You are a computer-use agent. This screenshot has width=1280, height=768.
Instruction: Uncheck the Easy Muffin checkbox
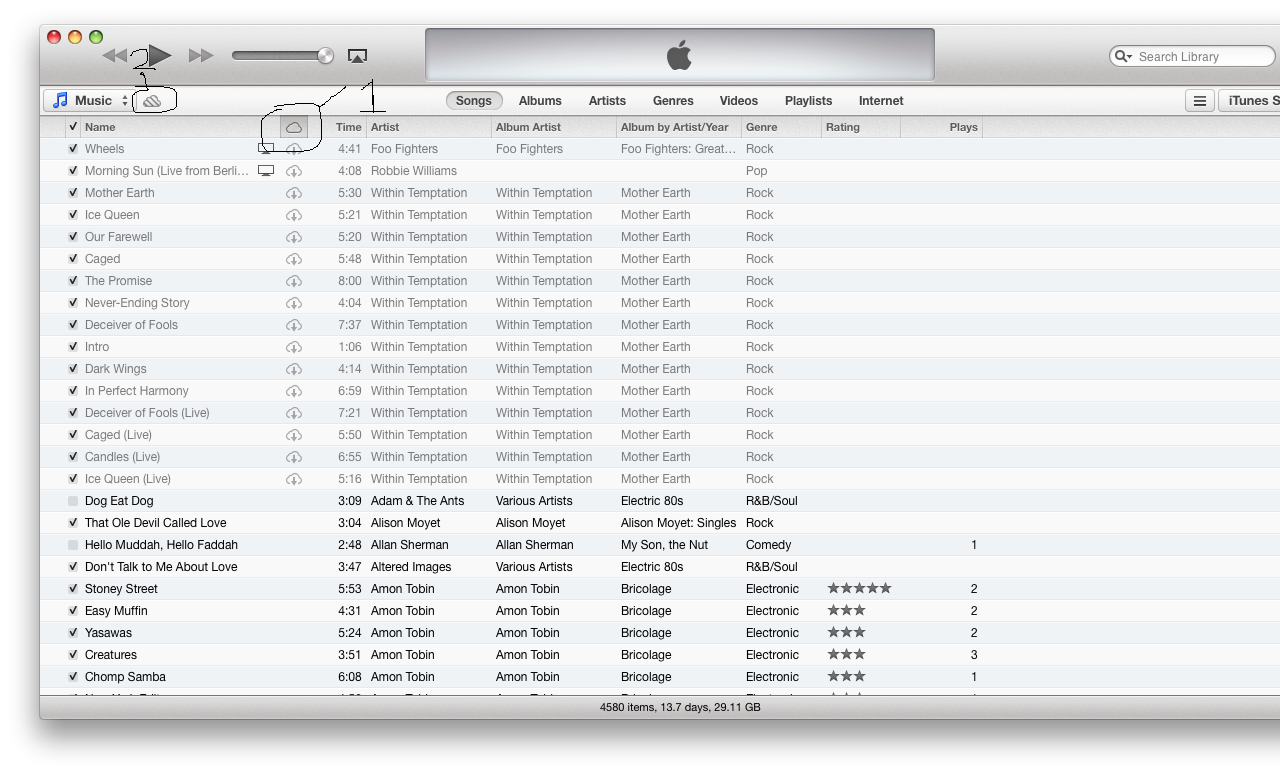coord(73,611)
